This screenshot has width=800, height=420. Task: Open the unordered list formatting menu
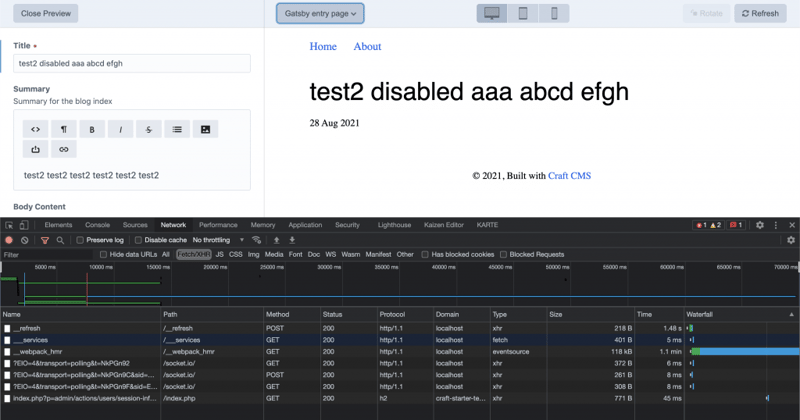pyautogui.click(x=177, y=129)
